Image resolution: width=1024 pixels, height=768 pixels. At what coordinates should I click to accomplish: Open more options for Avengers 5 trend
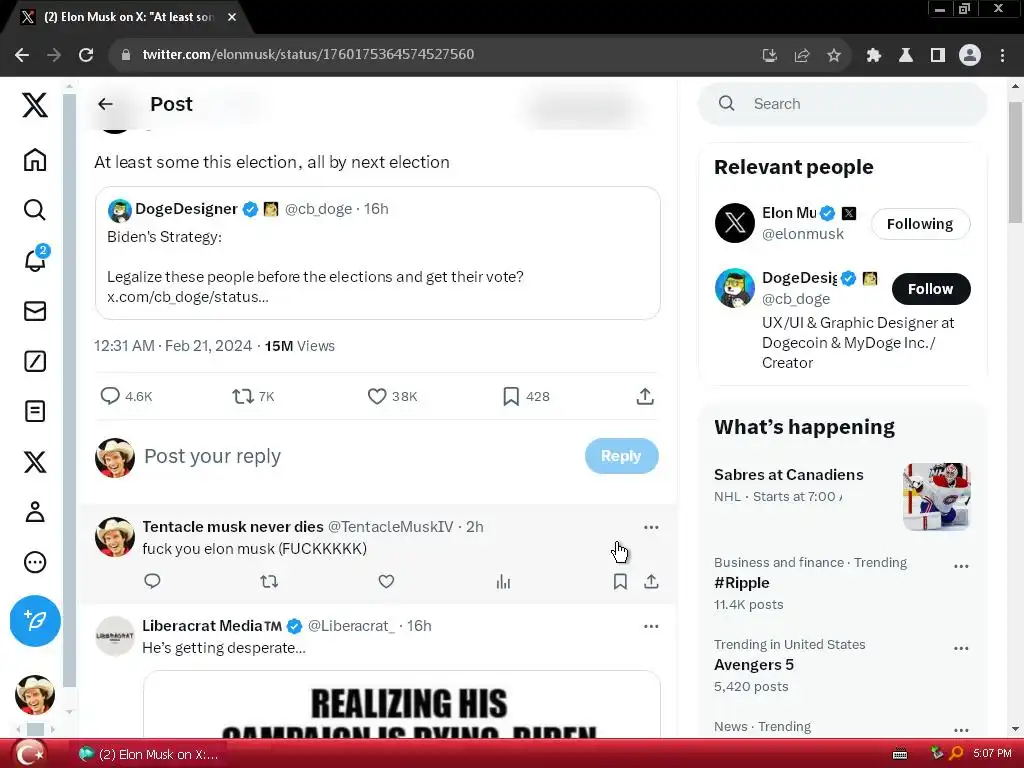[x=961, y=648]
